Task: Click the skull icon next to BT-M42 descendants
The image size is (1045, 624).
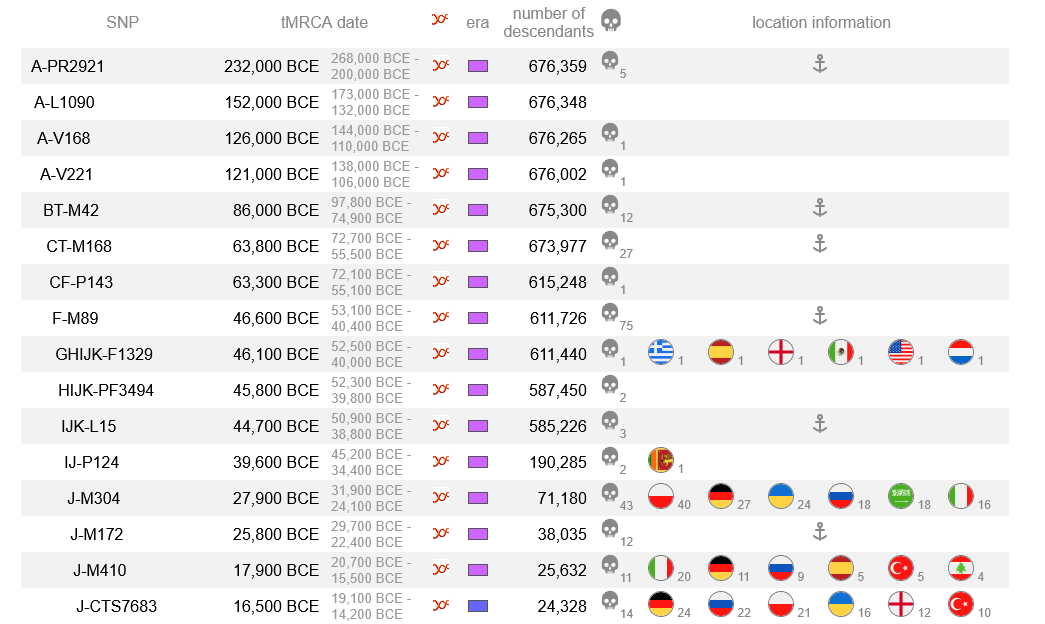Action: tap(610, 205)
